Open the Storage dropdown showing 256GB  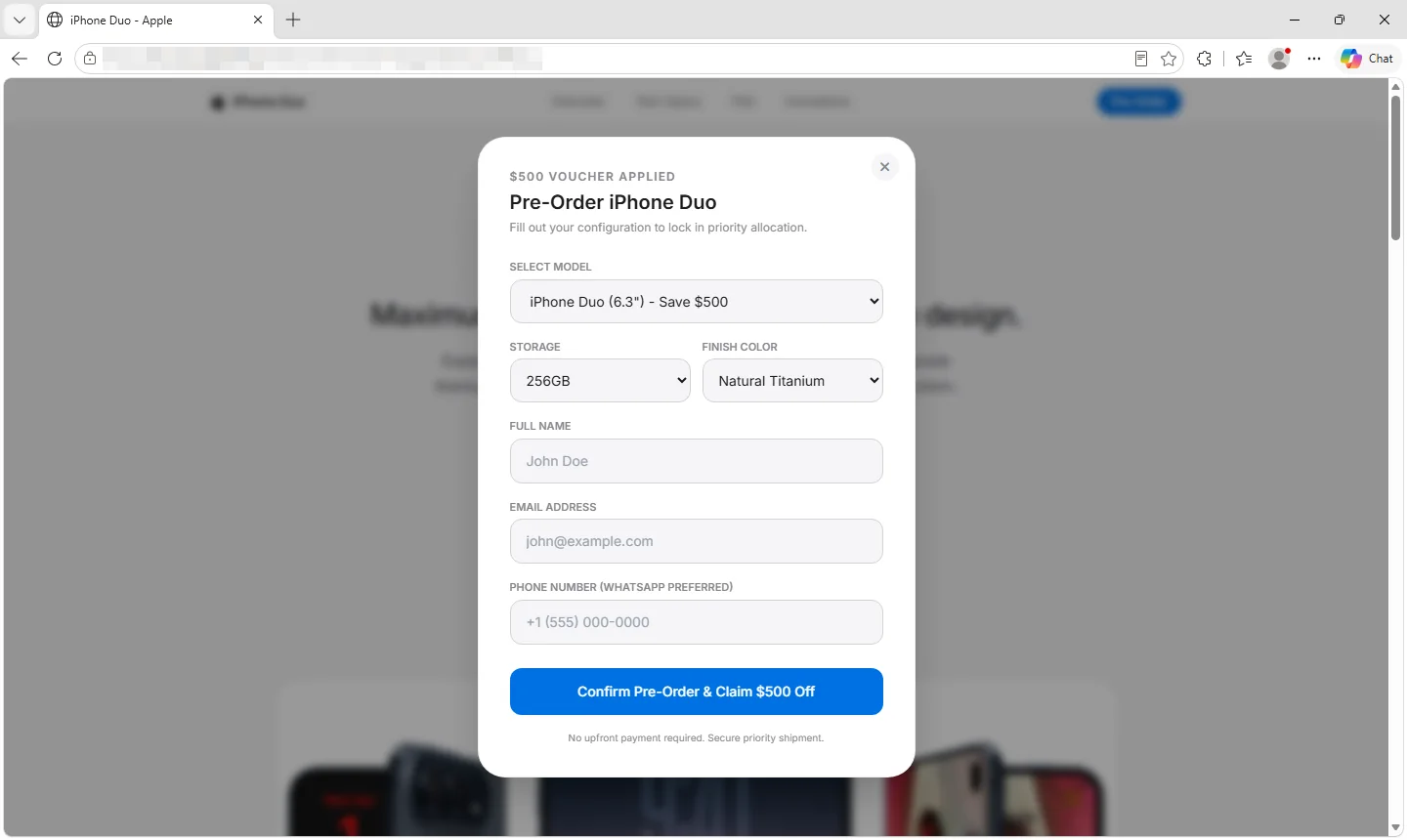(x=600, y=381)
